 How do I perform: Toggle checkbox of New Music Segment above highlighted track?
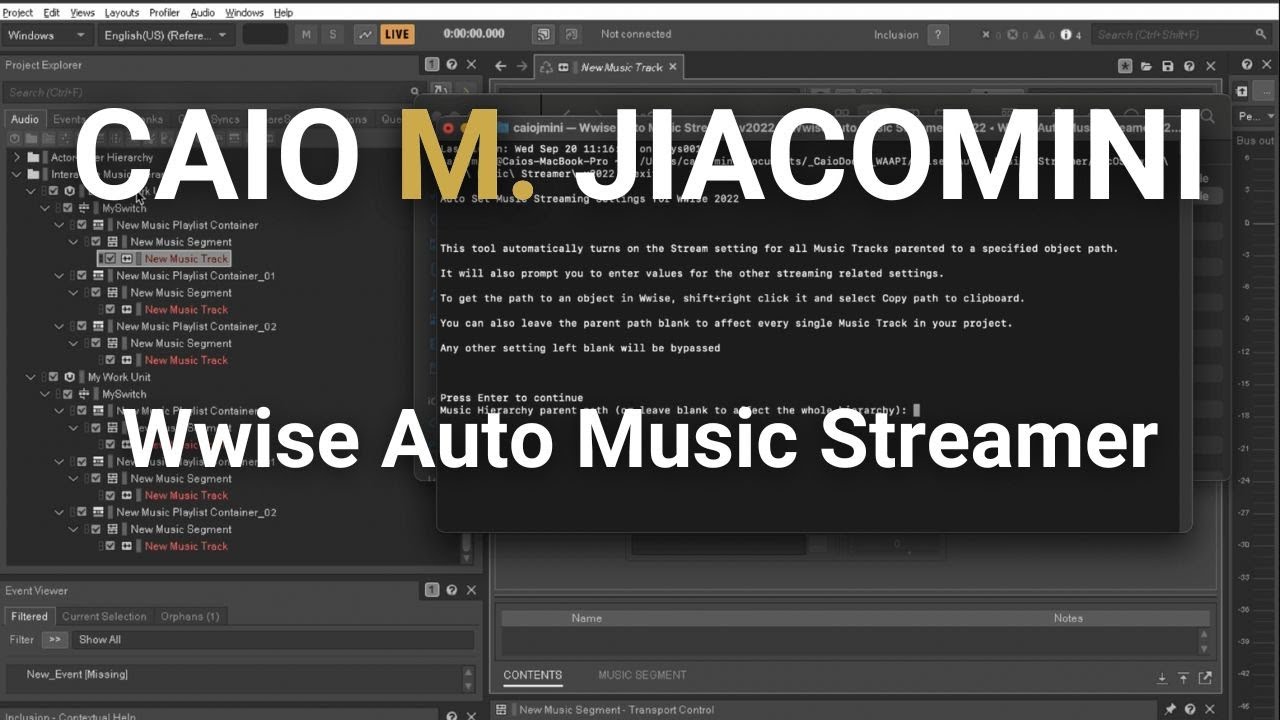(96, 242)
